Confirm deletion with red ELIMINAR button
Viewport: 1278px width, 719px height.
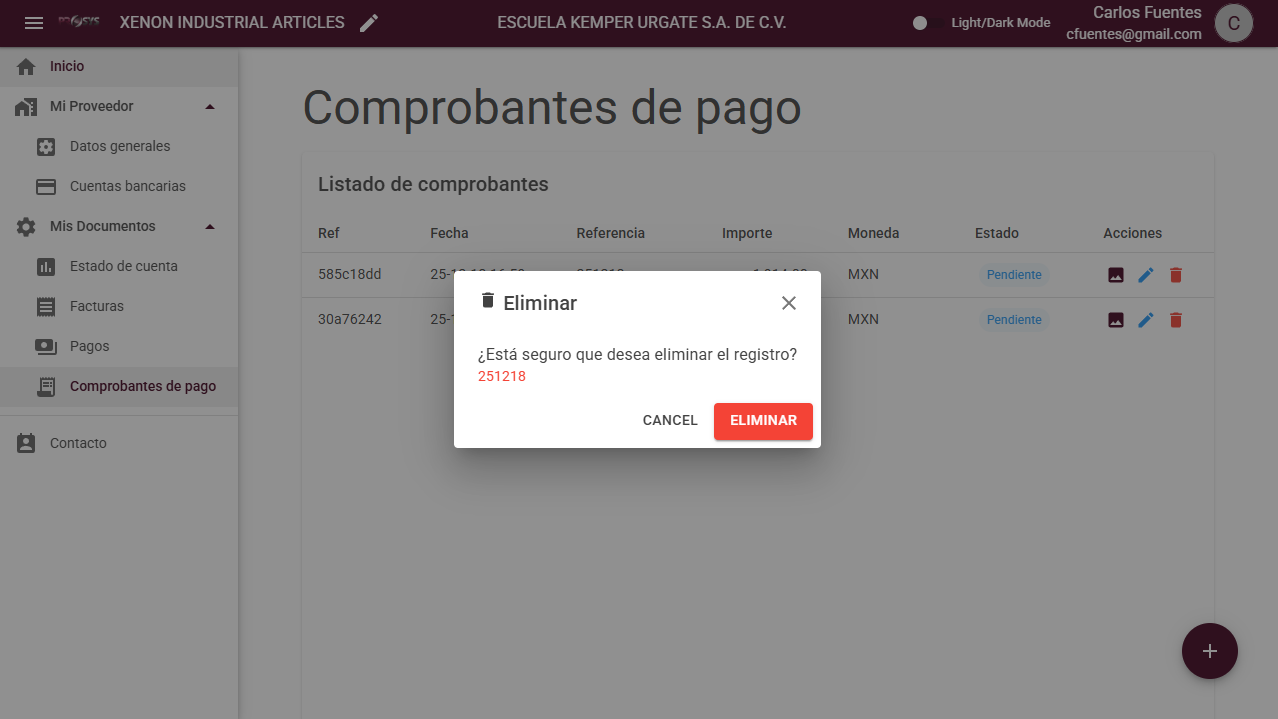point(763,421)
